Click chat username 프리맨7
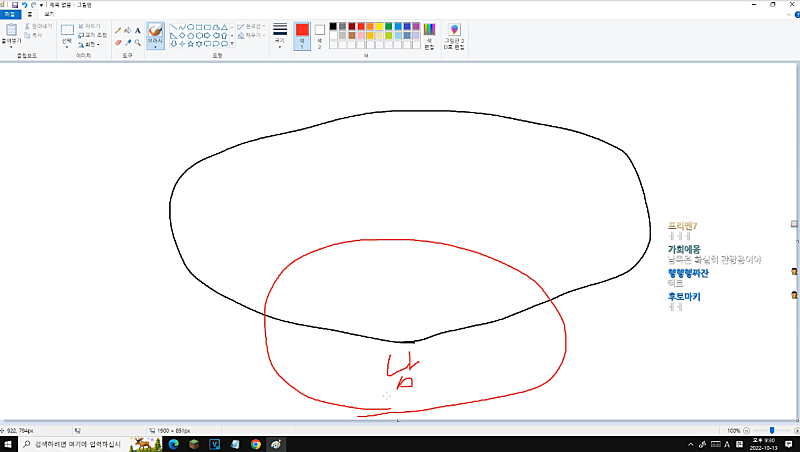Viewport: 800px width, 452px height. (x=683, y=225)
